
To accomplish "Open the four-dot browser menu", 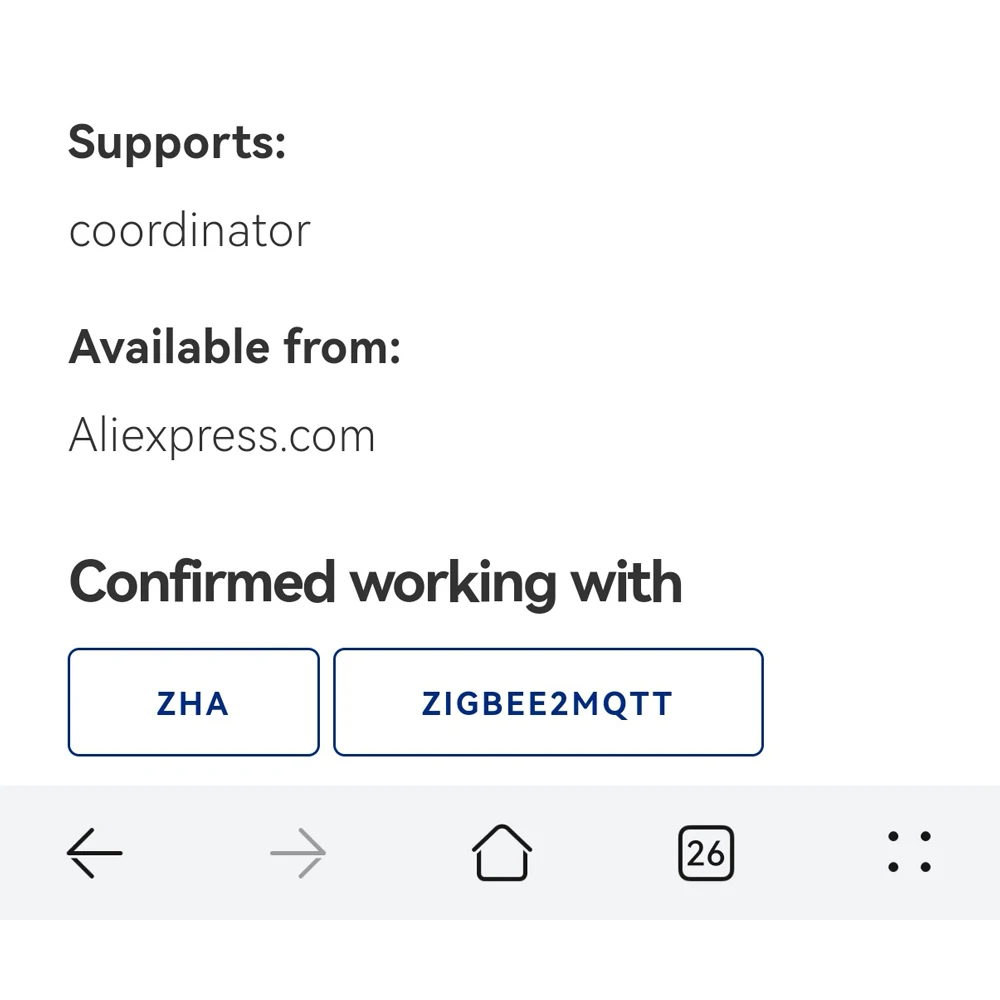I will tap(909, 853).
